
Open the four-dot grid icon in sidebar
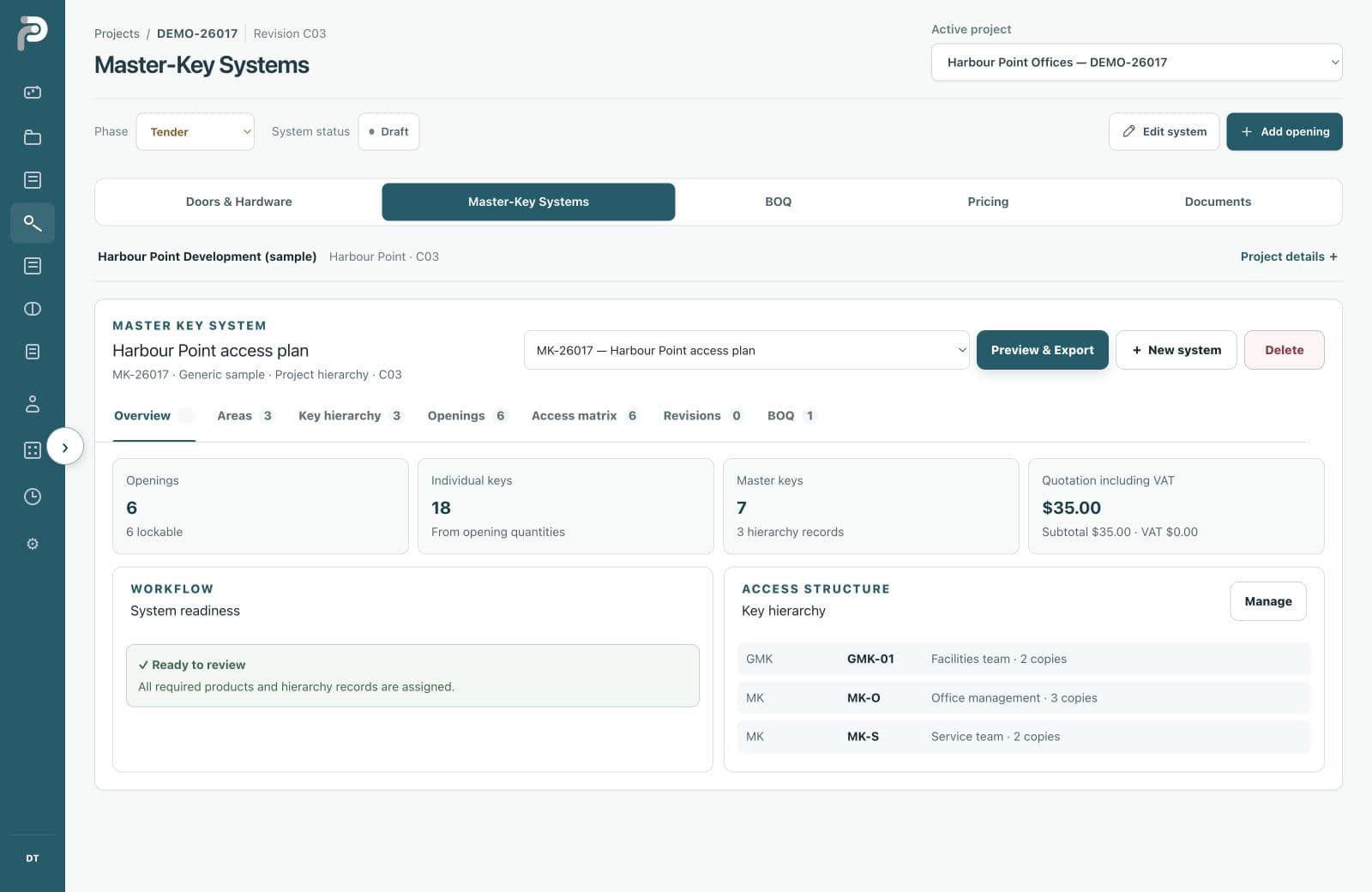(33, 450)
